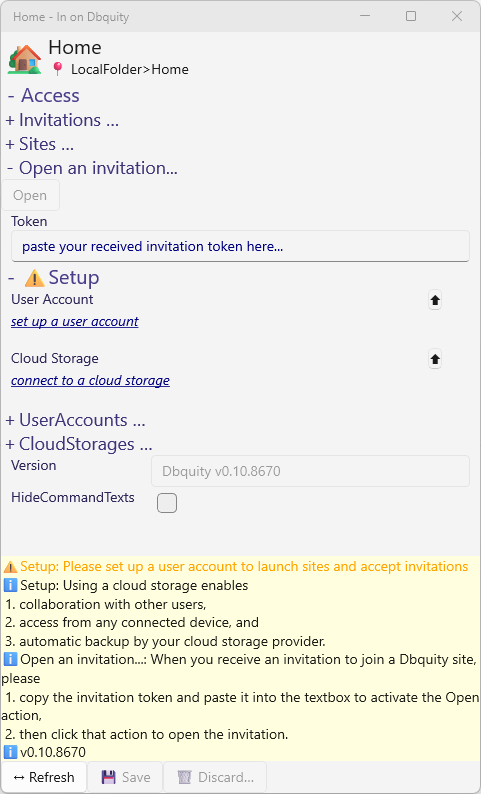The width and height of the screenshot is (481, 794).
Task: Click the Token invitation input field
Action: point(240,247)
